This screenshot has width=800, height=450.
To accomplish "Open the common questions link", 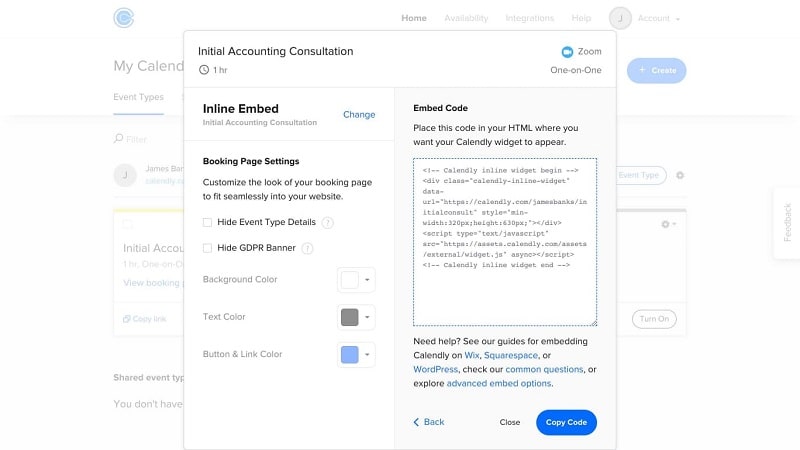I will (x=544, y=369).
